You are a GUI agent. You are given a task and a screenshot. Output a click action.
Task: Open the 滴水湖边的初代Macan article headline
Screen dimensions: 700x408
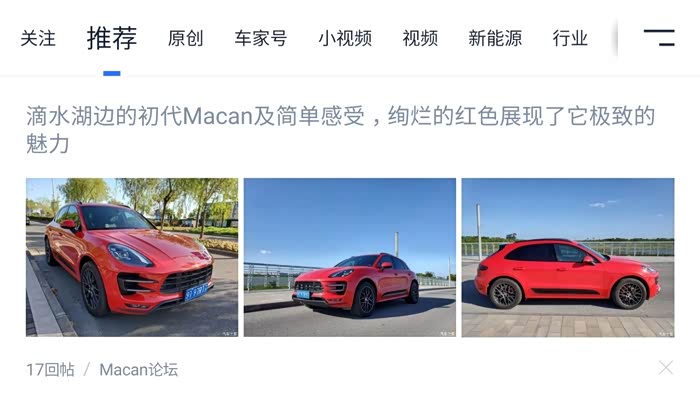(x=341, y=129)
